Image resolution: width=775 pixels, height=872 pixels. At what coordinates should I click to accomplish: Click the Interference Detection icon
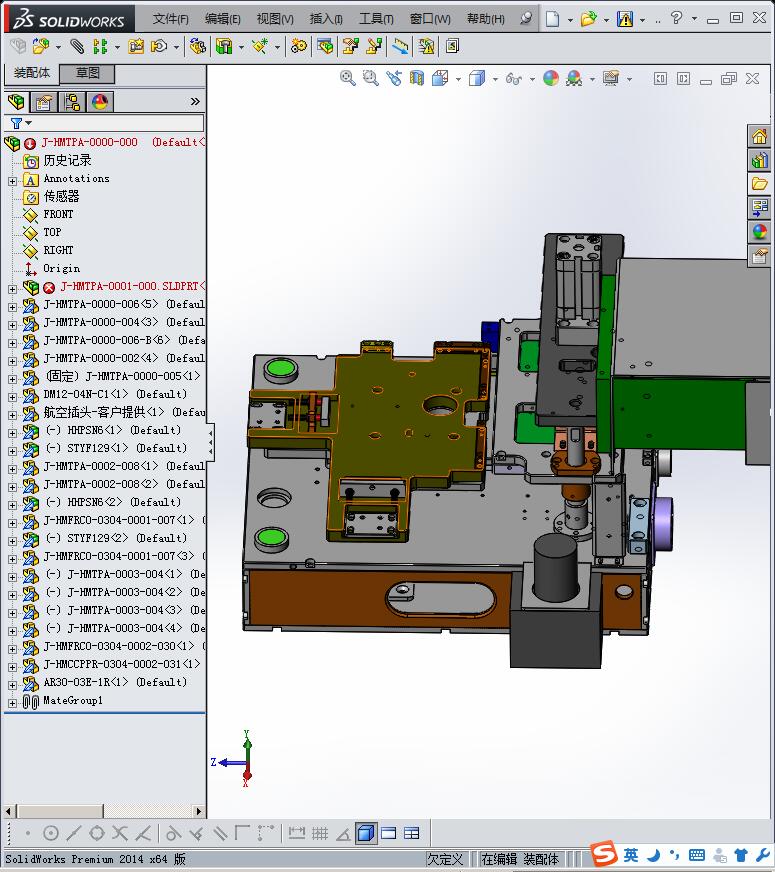point(400,46)
